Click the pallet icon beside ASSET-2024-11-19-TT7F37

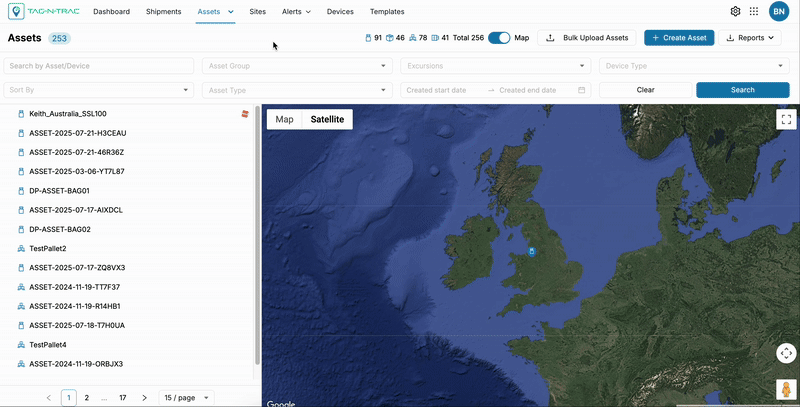click(21, 287)
